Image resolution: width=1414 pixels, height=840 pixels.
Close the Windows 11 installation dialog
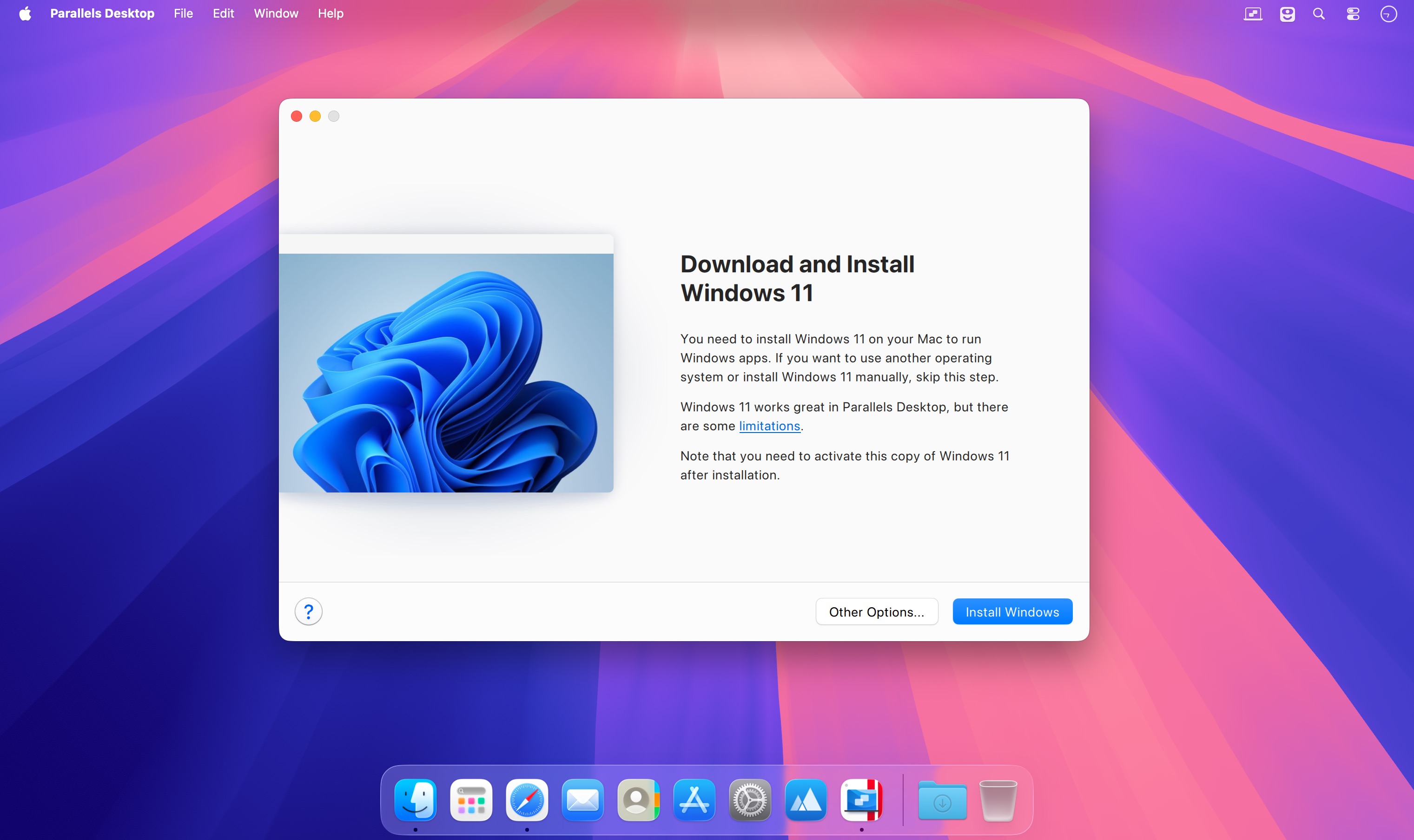coord(296,116)
